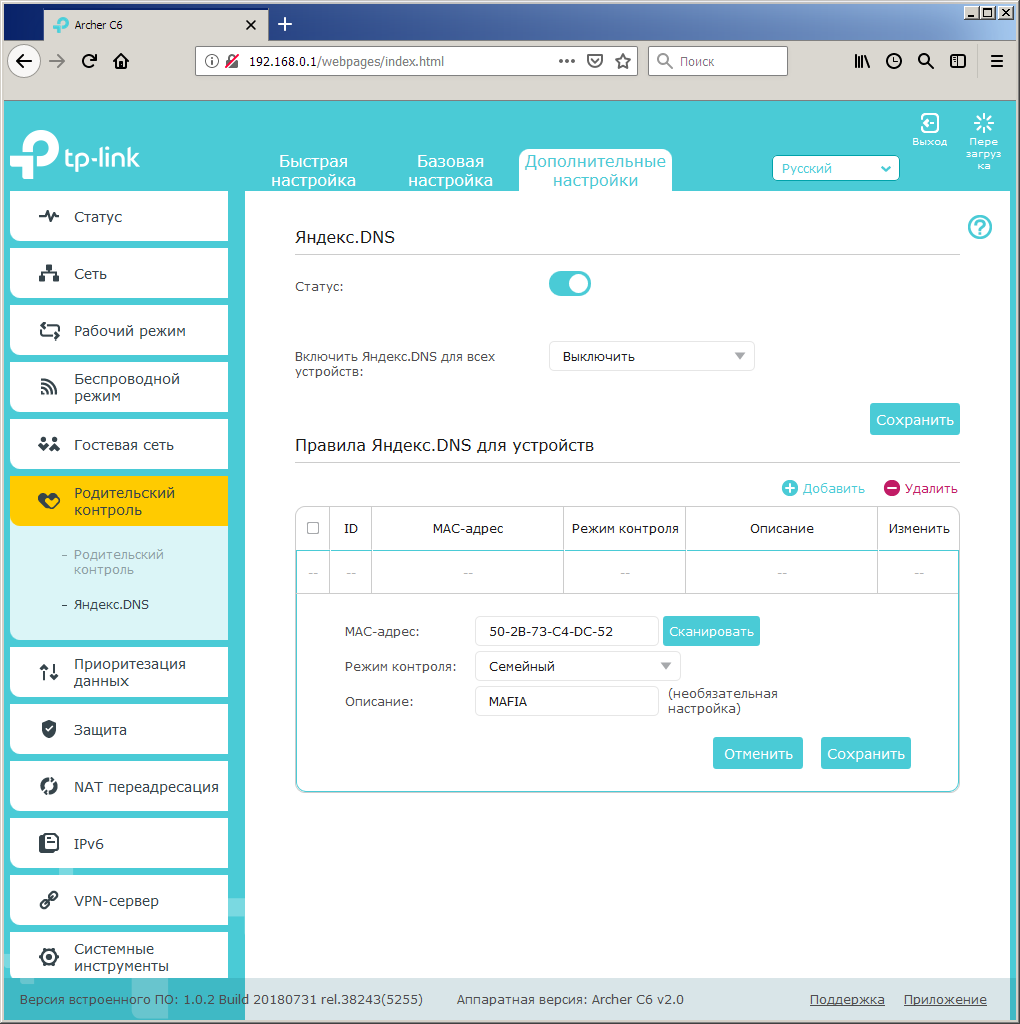Click the reboot (Перезагрузка) icon
The image size is (1020, 1024).
click(984, 124)
